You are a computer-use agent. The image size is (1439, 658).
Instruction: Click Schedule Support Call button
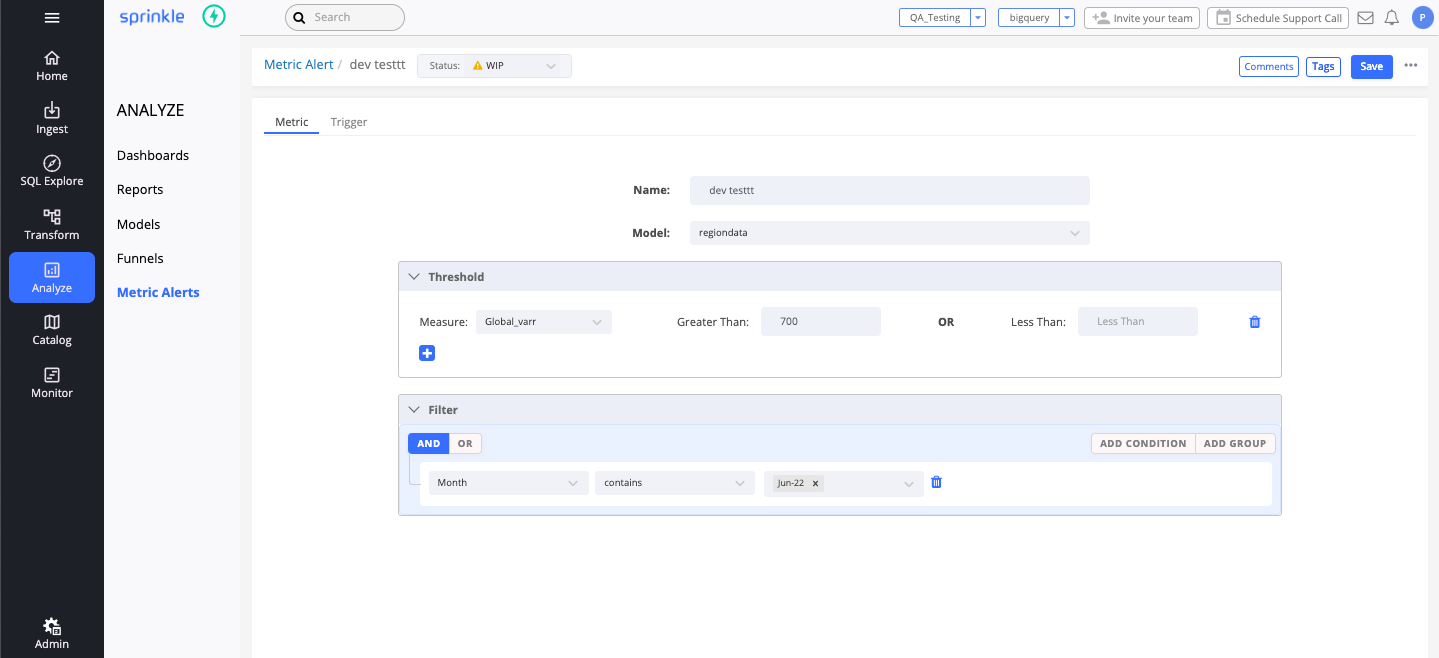tap(1278, 18)
